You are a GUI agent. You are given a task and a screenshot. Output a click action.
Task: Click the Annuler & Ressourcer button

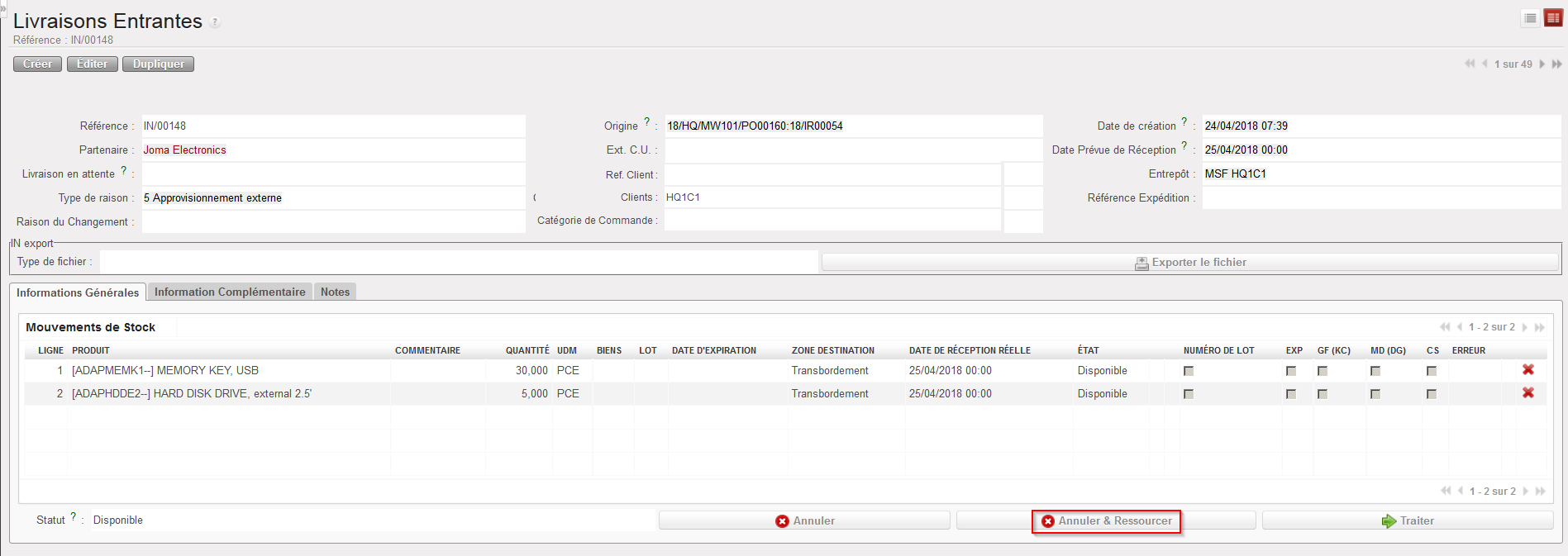1106,521
